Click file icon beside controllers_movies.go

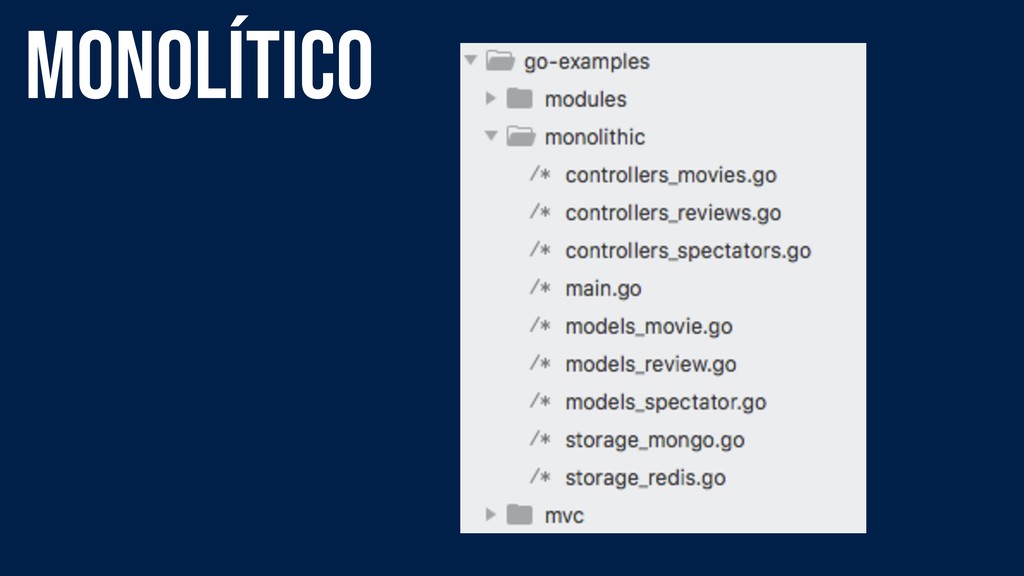(x=540, y=174)
